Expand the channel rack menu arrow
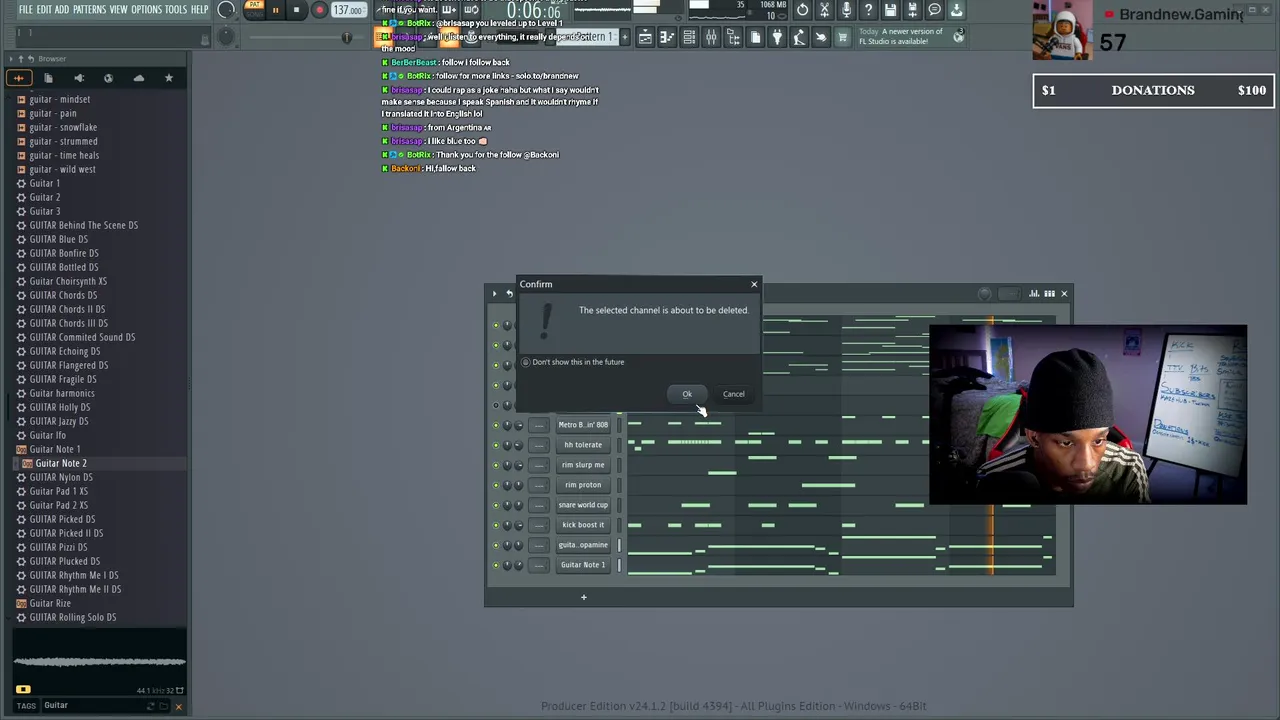The height and width of the screenshot is (720, 1280). pos(494,293)
